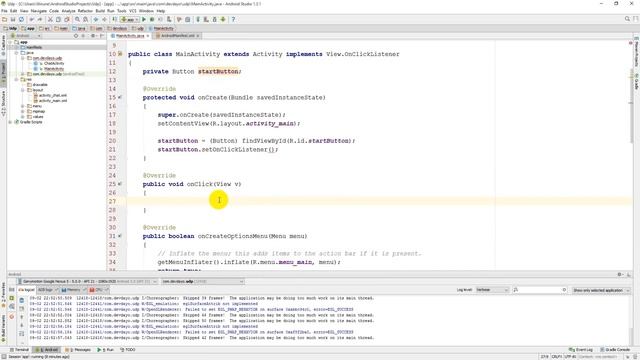
Task: Click the scroll-from-source target icon in Project panel
Action: pos(76,36)
